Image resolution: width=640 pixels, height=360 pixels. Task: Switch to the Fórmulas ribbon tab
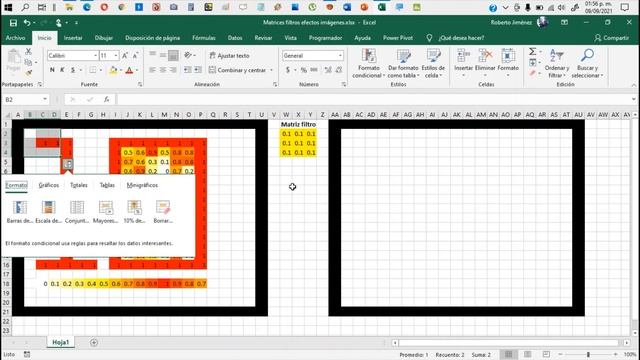pos(204,38)
